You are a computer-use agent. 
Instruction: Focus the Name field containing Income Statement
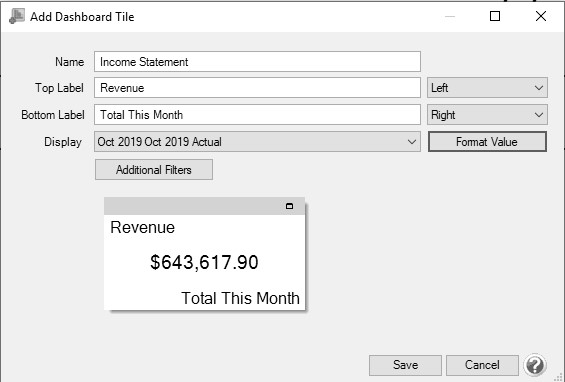[257, 62]
